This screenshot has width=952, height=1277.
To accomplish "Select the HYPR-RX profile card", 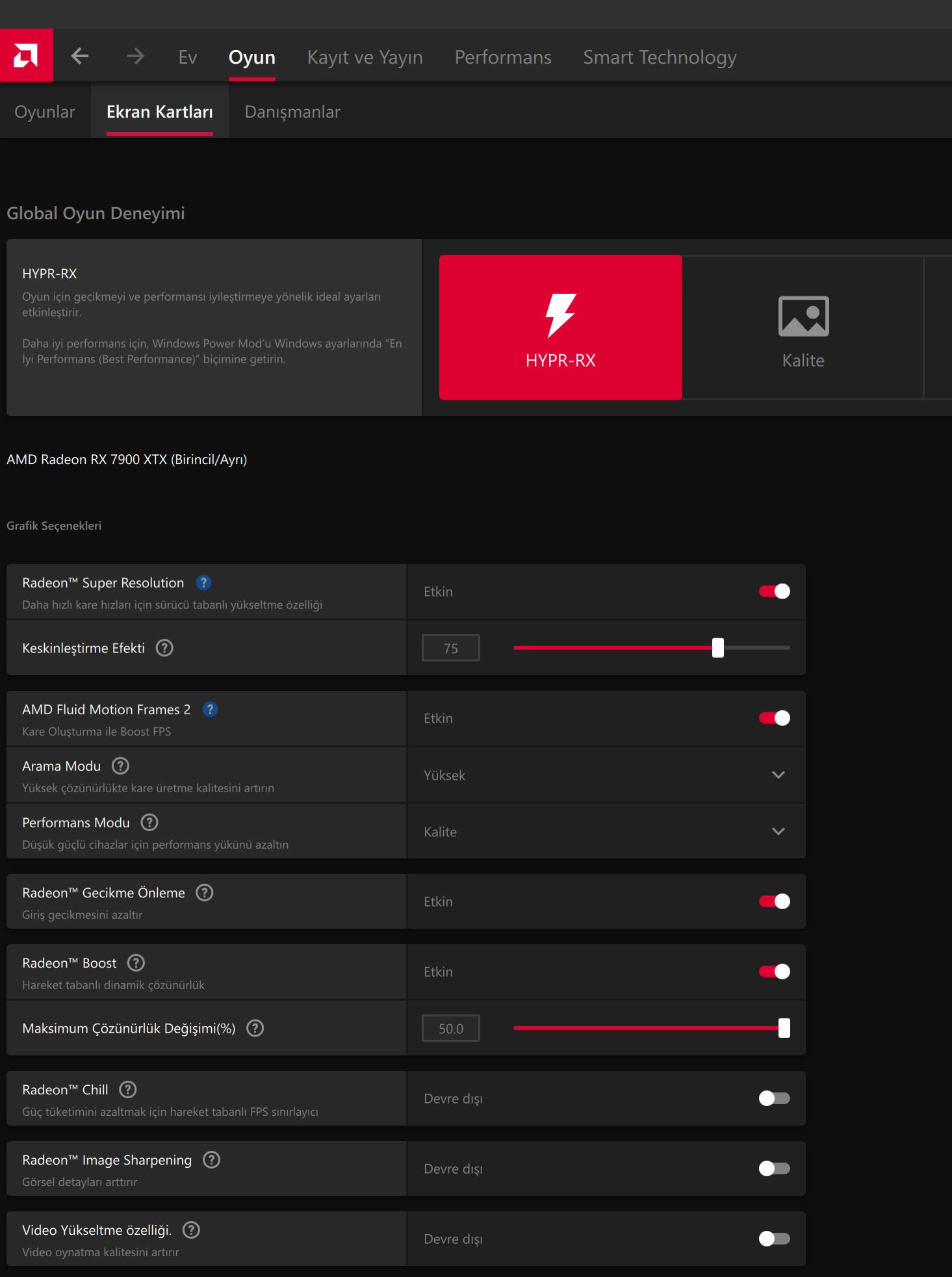I will (560, 328).
